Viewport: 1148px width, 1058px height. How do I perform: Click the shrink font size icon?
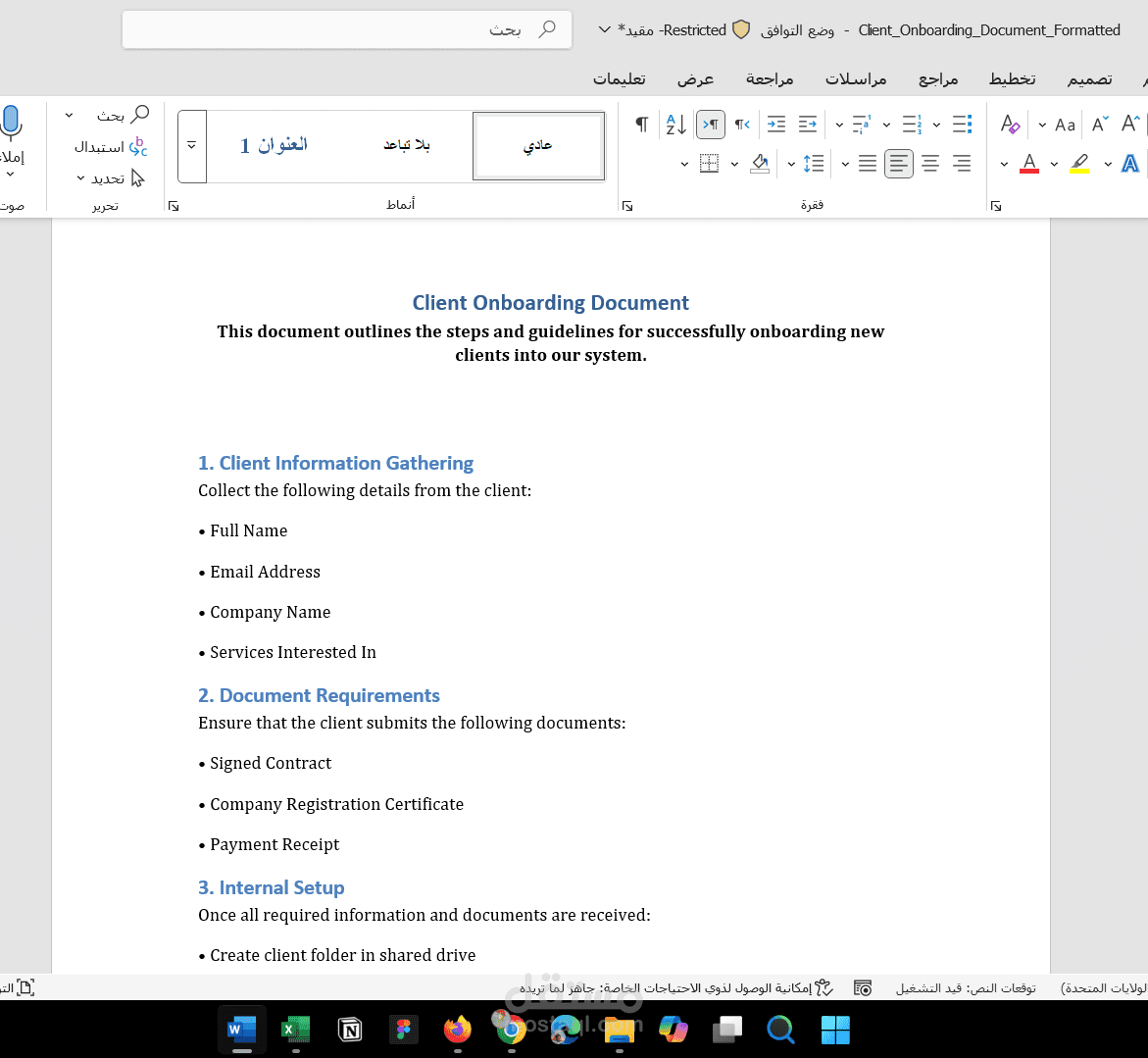click(x=1100, y=125)
